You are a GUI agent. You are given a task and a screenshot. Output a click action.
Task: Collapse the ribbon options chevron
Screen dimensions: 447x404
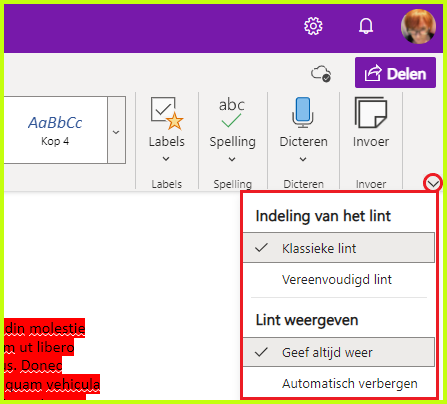pyautogui.click(x=433, y=183)
